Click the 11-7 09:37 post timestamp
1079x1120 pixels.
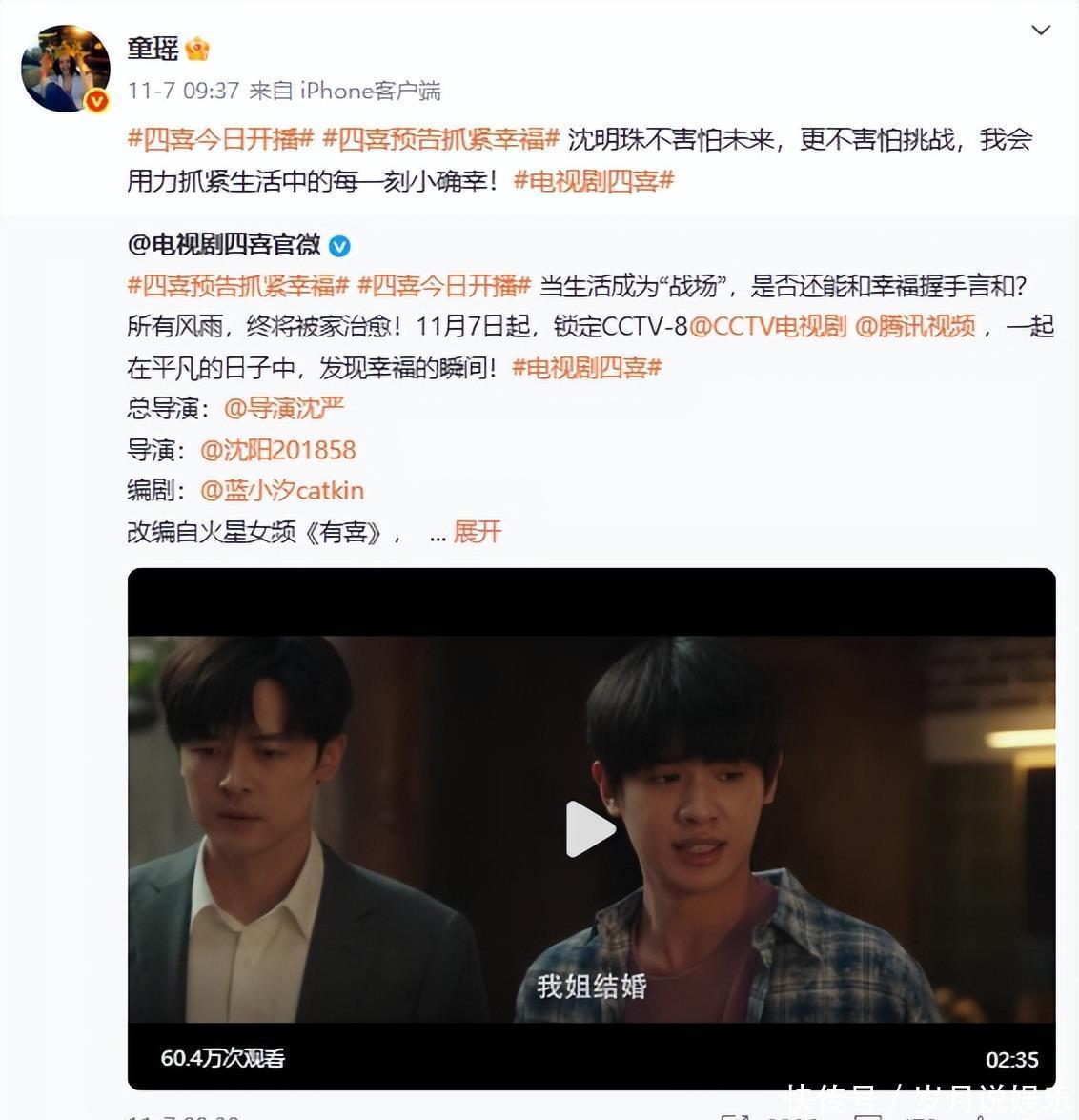coord(184,91)
